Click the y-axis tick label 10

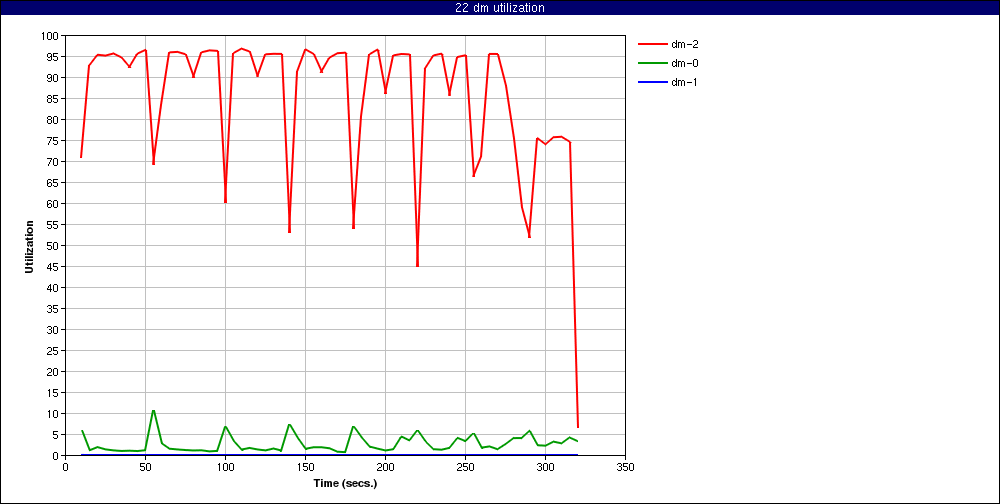click(54, 414)
